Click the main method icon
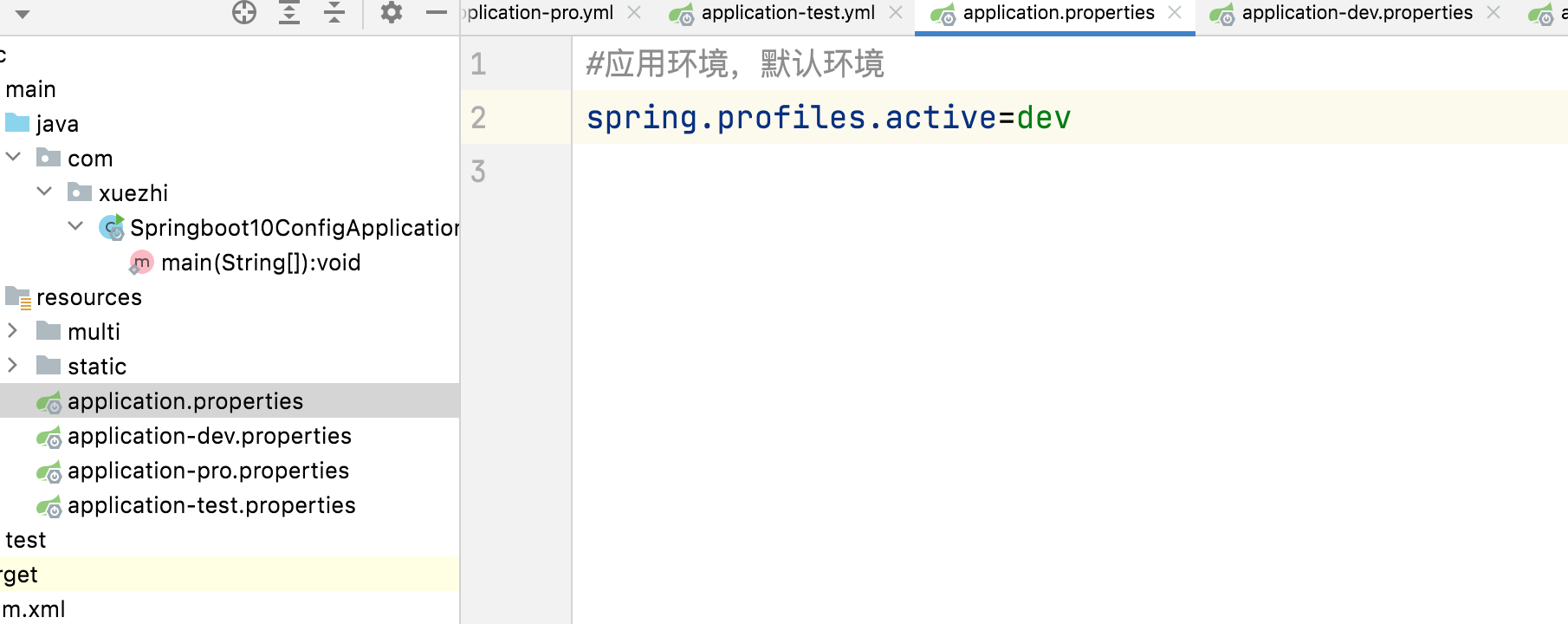1568x624 pixels. [140, 263]
